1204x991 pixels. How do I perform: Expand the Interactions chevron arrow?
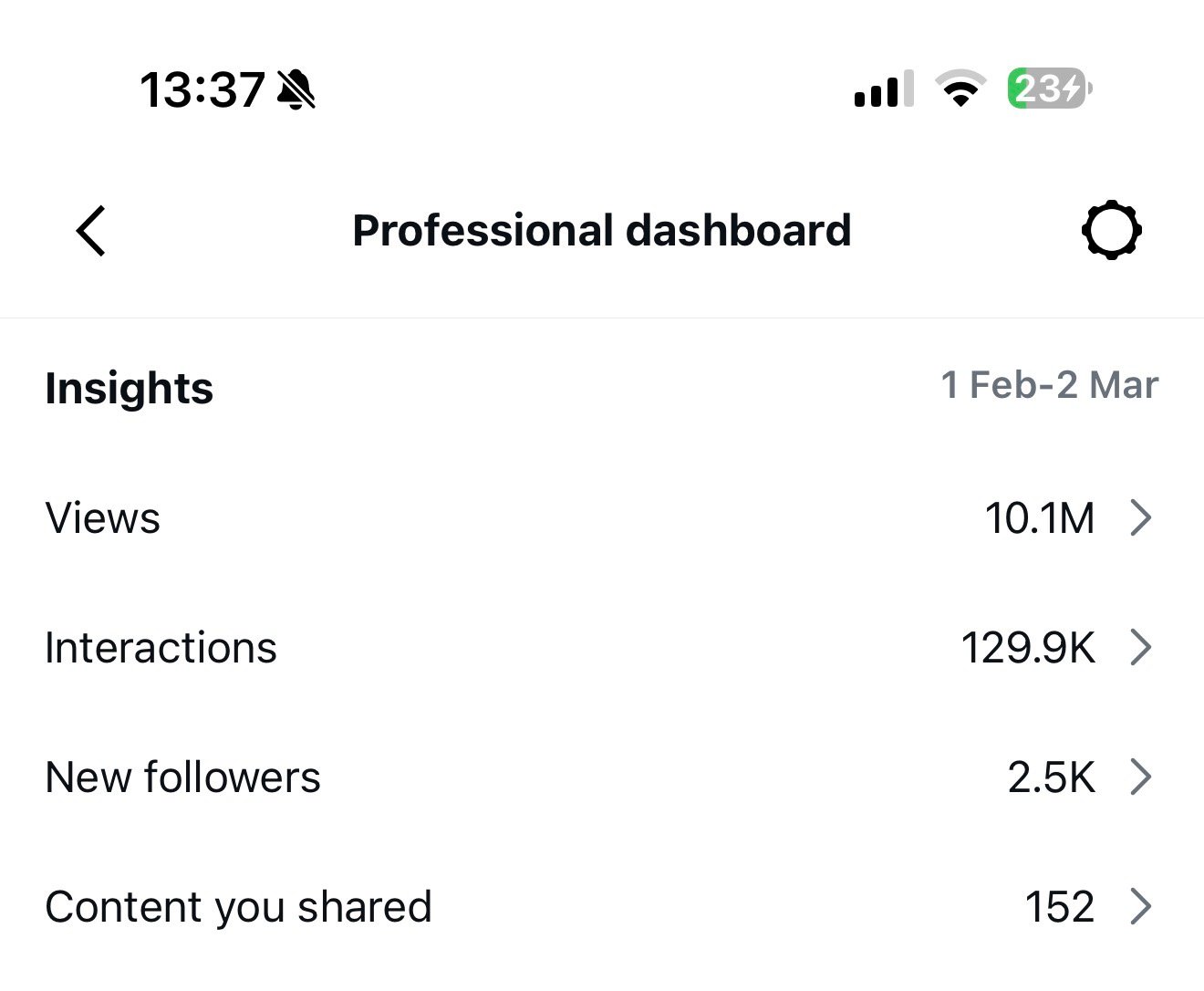(1140, 648)
